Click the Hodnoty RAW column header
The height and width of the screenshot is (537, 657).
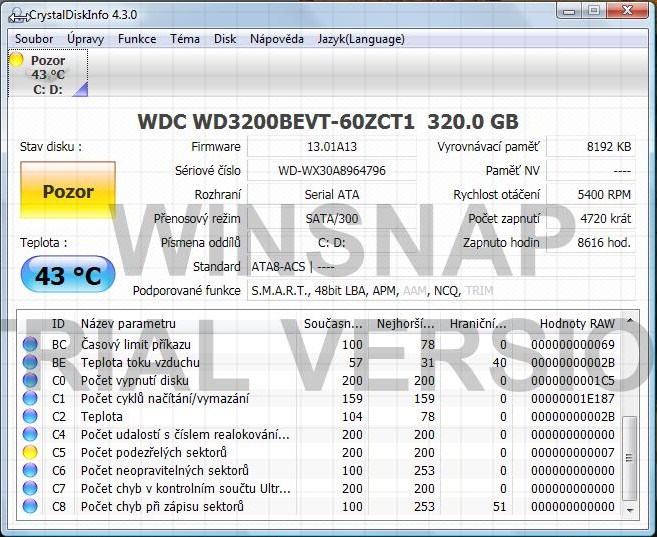click(x=567, y=323)
